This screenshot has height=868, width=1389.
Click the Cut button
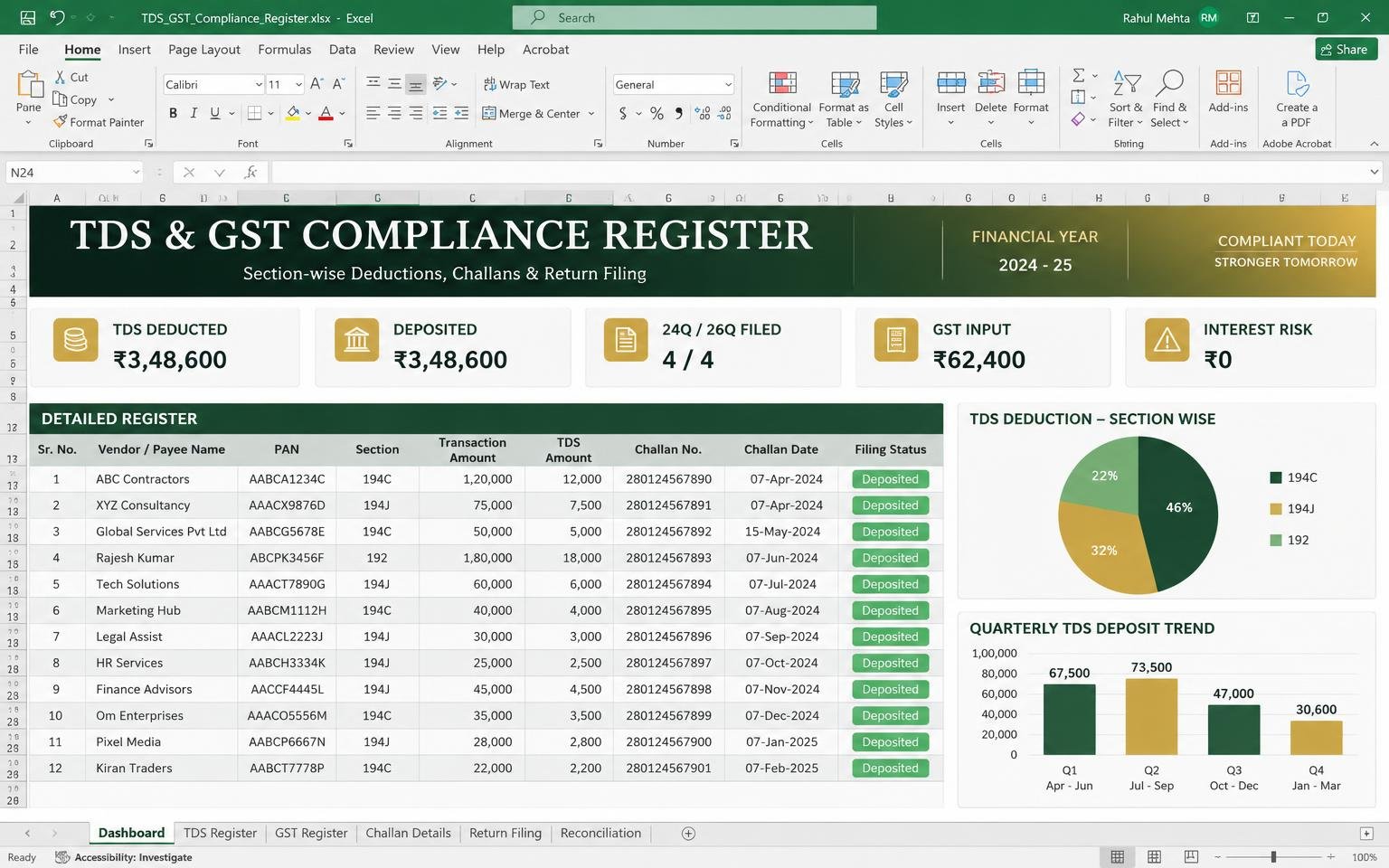point(71,77)
